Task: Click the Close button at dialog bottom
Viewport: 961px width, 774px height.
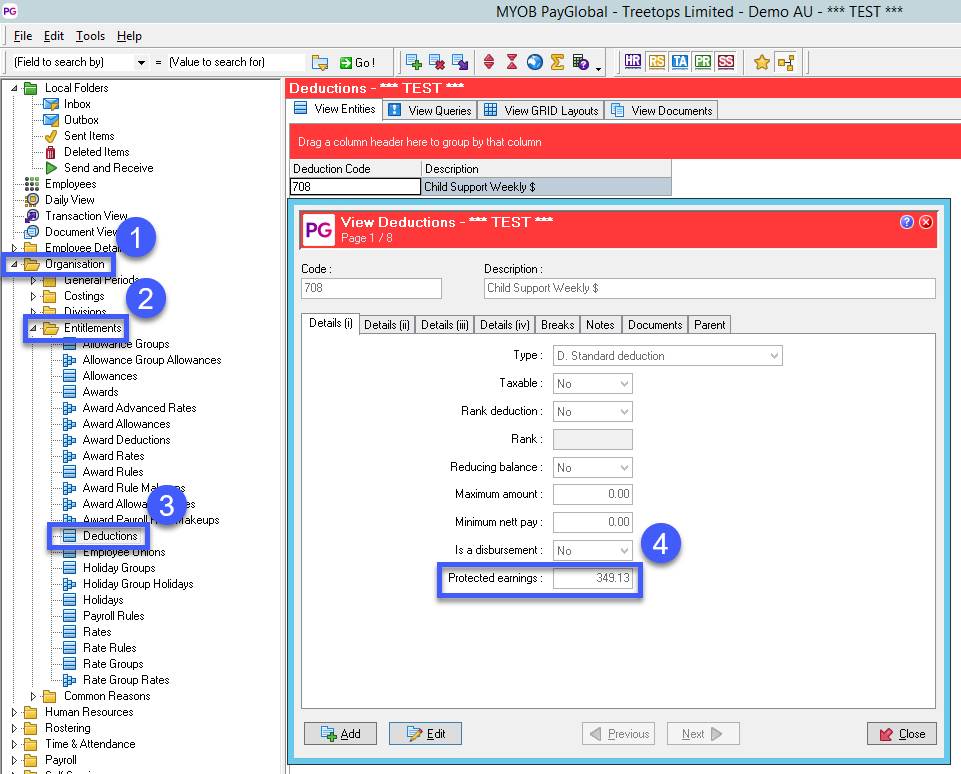Action: click(x=902, y=734)
